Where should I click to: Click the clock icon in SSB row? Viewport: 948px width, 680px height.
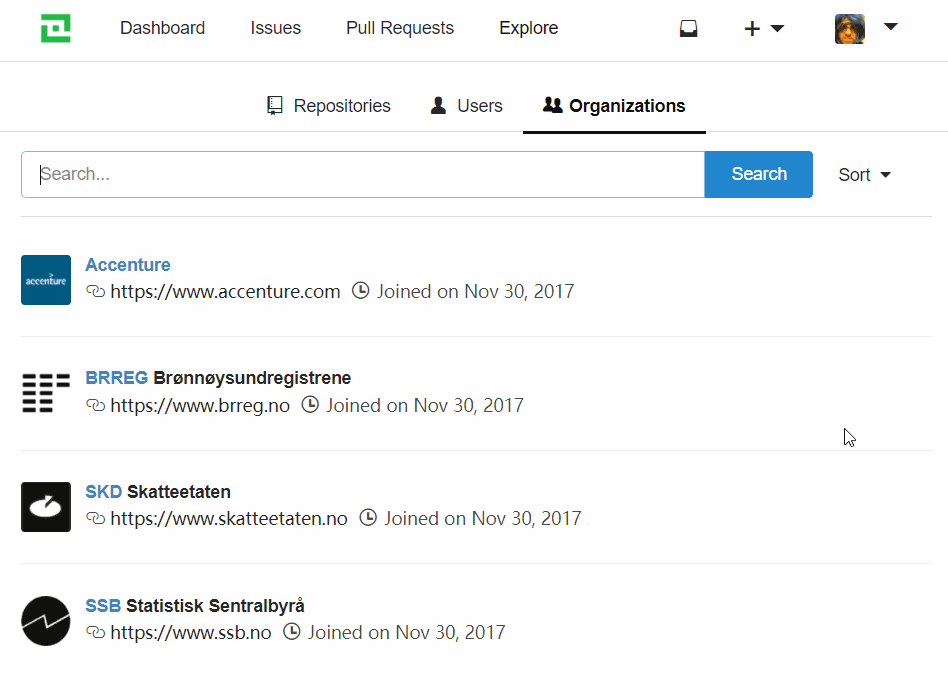pos(292,632)
